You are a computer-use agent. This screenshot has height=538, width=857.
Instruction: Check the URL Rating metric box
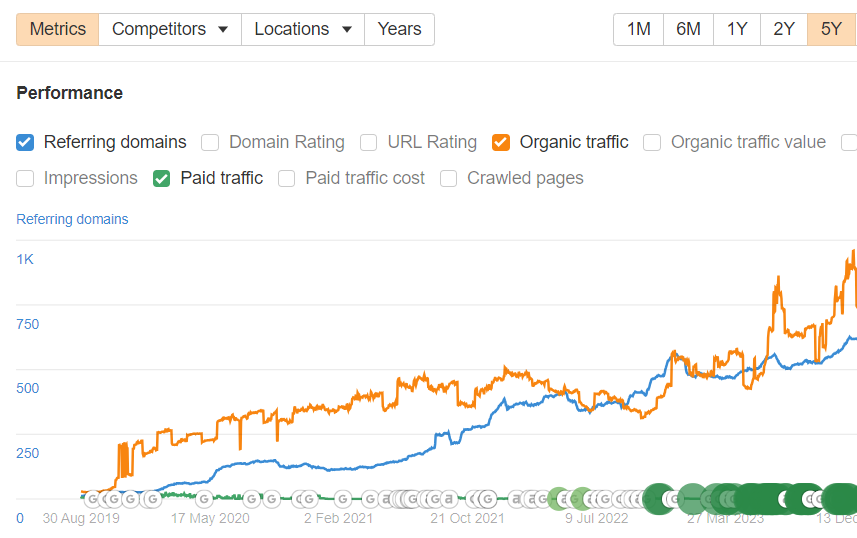[369, 142]
